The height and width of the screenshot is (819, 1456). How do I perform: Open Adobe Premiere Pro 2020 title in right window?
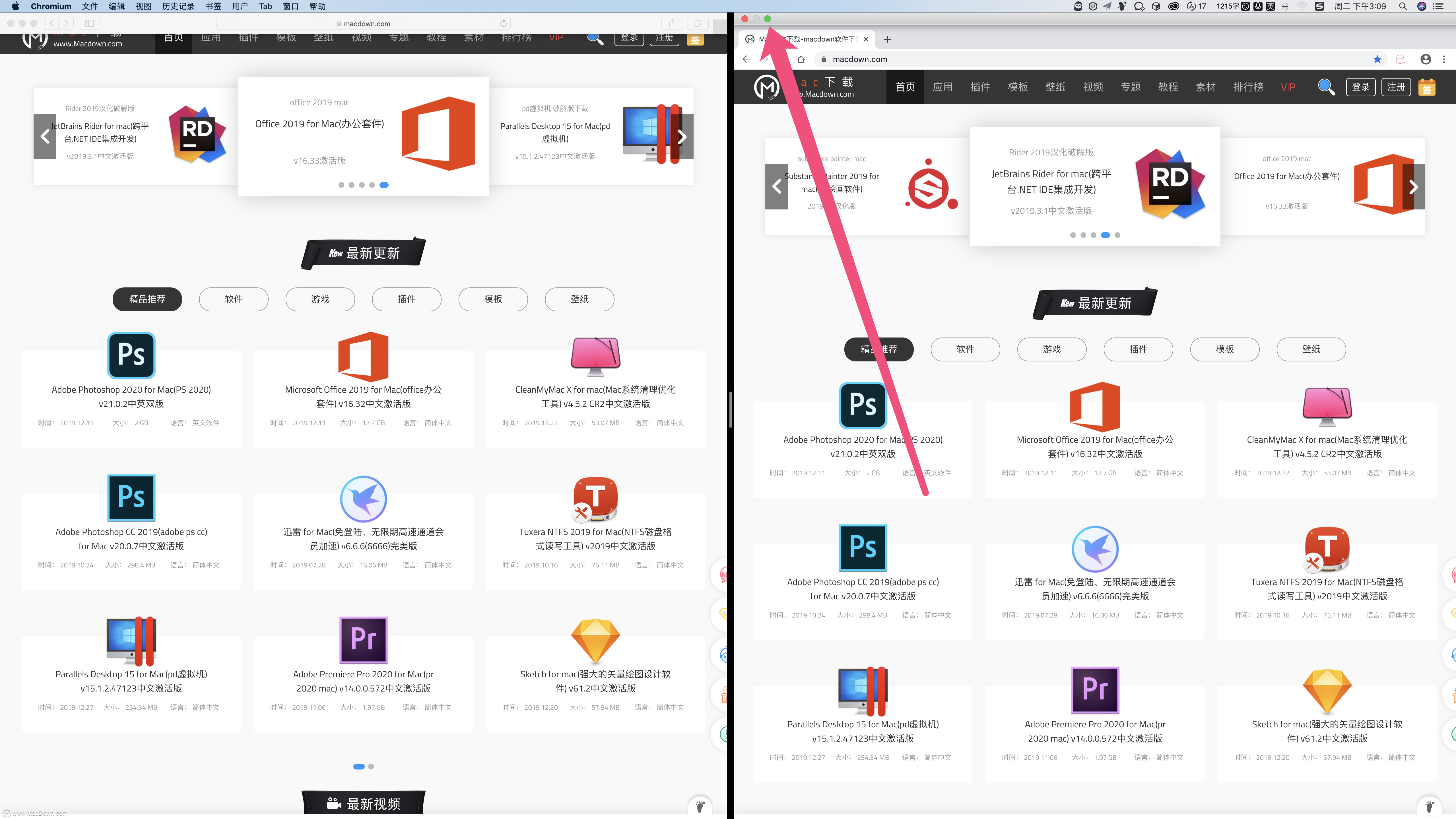pyautogui.click(x=1095, y=731)
